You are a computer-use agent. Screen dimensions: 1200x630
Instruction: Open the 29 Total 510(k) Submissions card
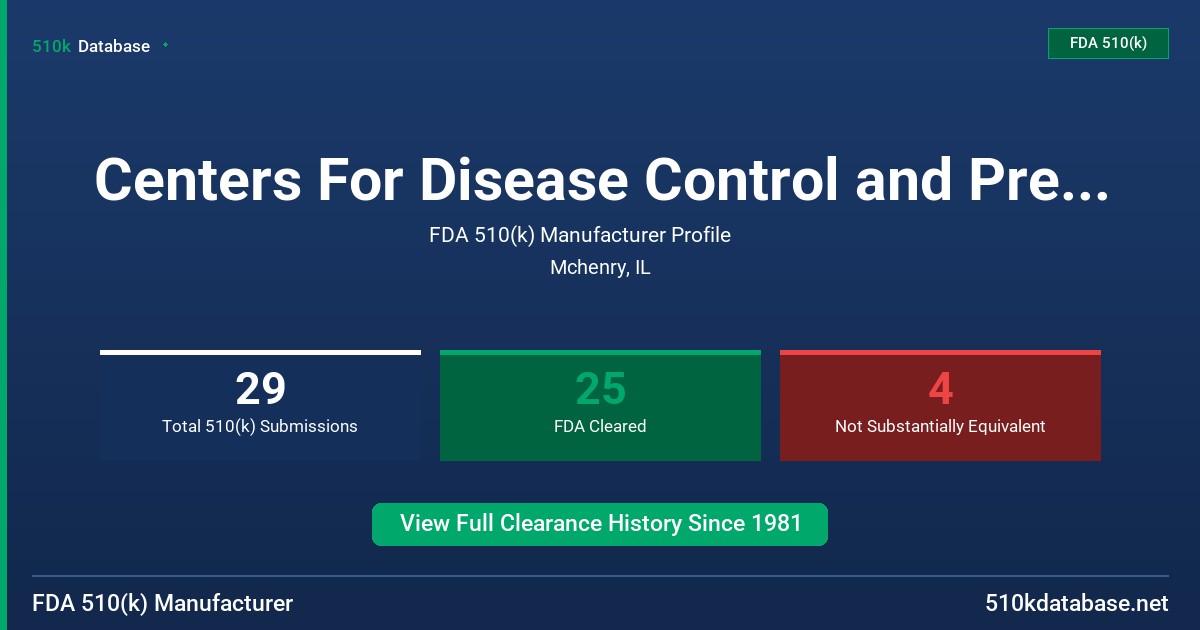coord(260,405)
